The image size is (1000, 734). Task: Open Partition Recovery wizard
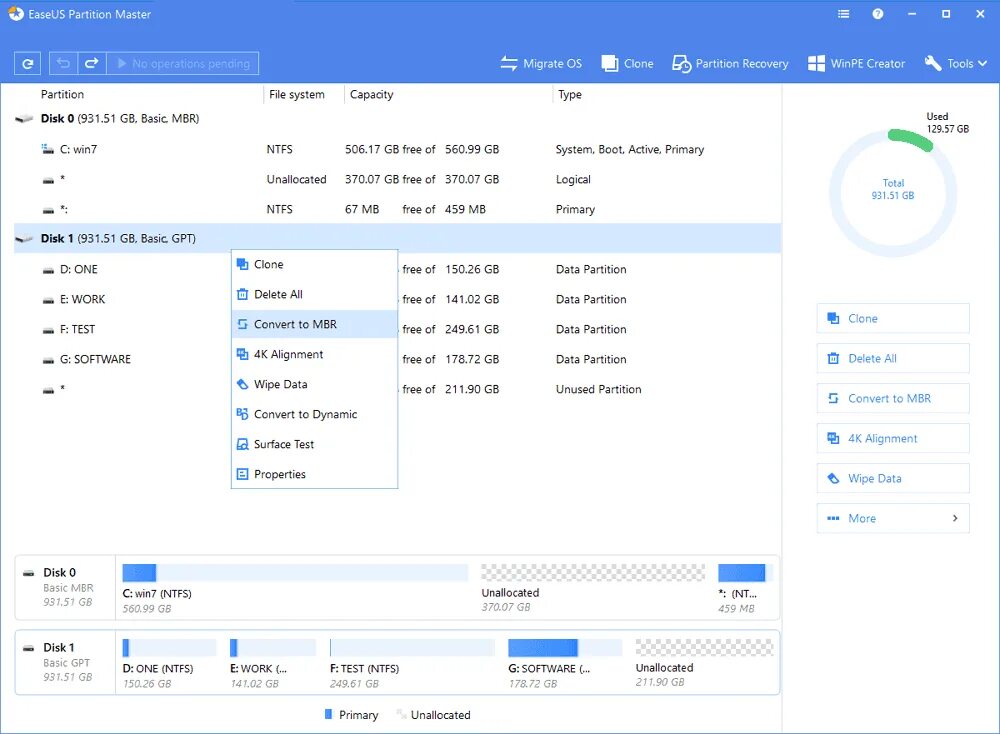pos(730,63)
